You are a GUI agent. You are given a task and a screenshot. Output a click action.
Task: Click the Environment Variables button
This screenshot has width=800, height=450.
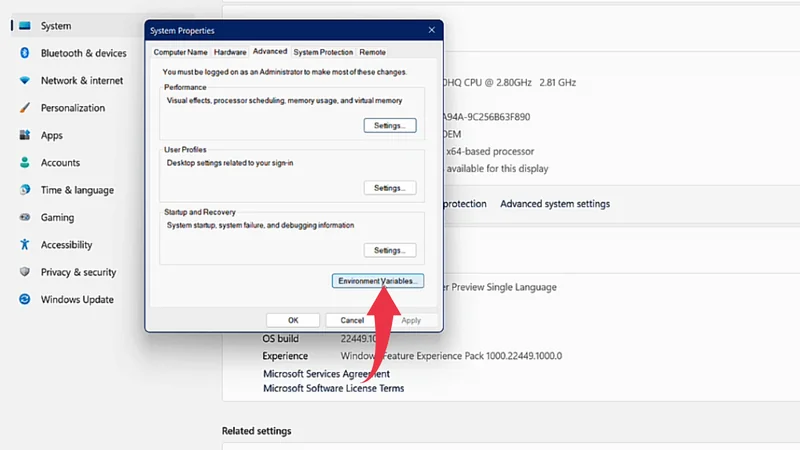pos(378,282)
